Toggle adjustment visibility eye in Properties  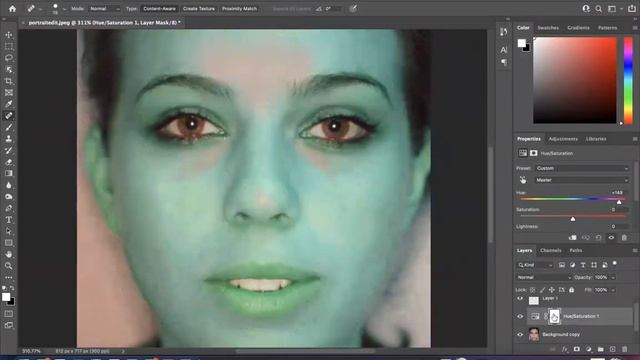[611, 238]
